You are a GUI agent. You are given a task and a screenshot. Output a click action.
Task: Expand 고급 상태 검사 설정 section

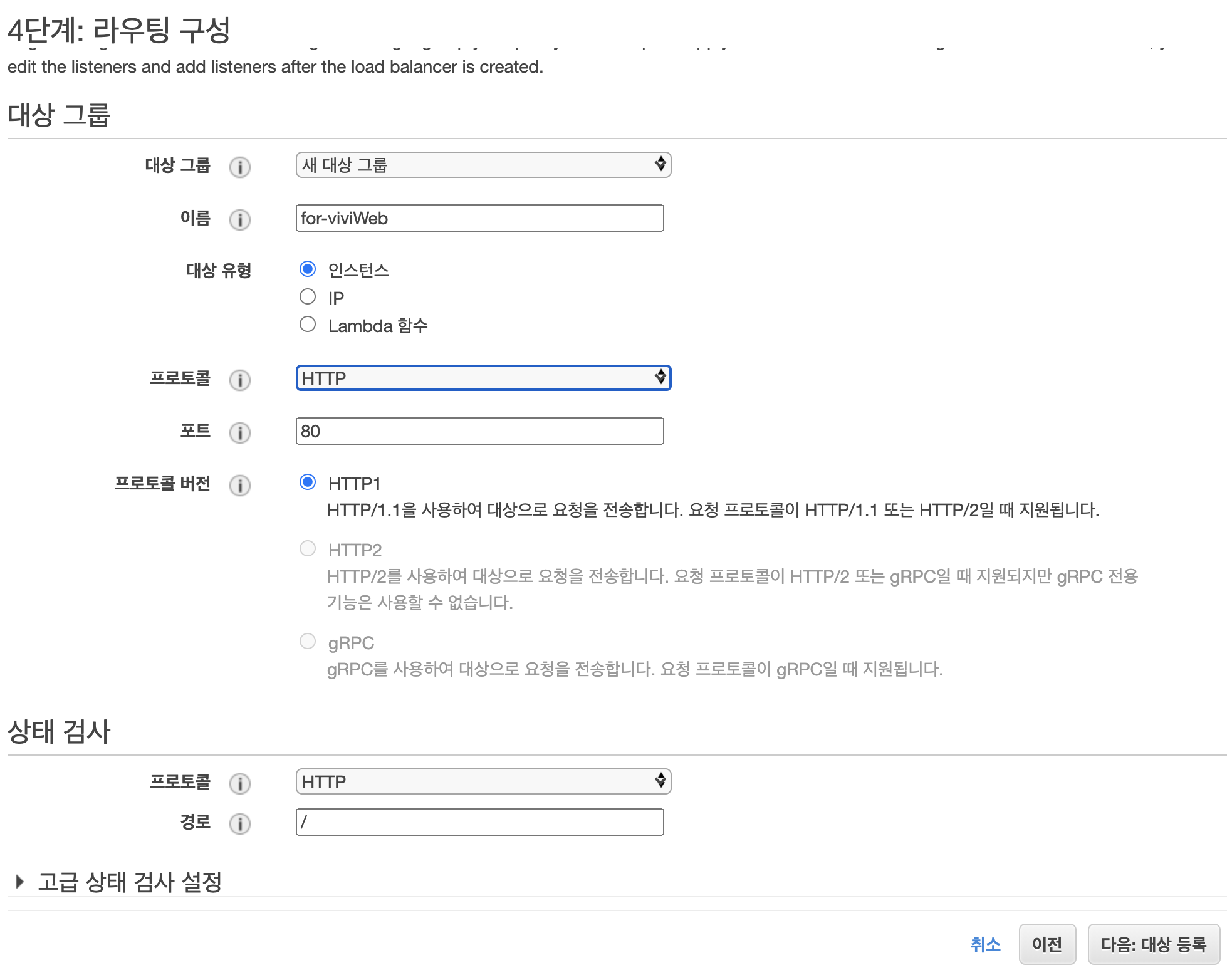click(x=119, y=882)
